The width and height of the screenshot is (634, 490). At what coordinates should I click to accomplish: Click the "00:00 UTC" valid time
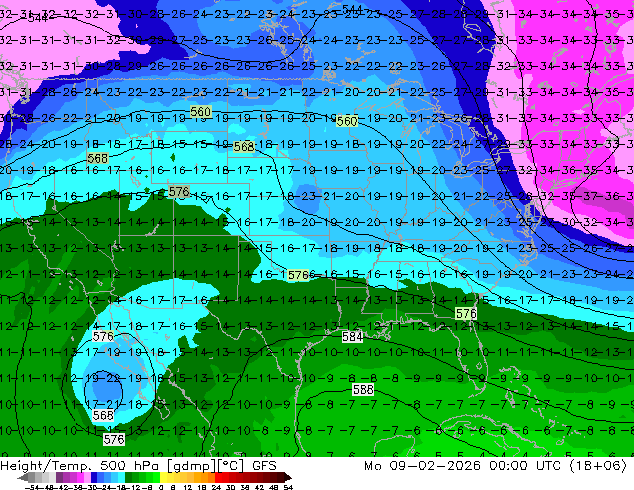tap(525, 466)
